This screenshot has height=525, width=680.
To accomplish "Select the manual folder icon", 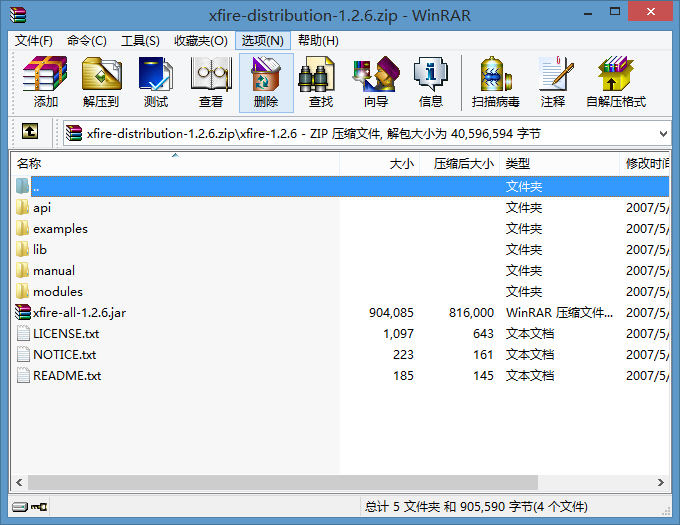I will click(x=22, y=270).
